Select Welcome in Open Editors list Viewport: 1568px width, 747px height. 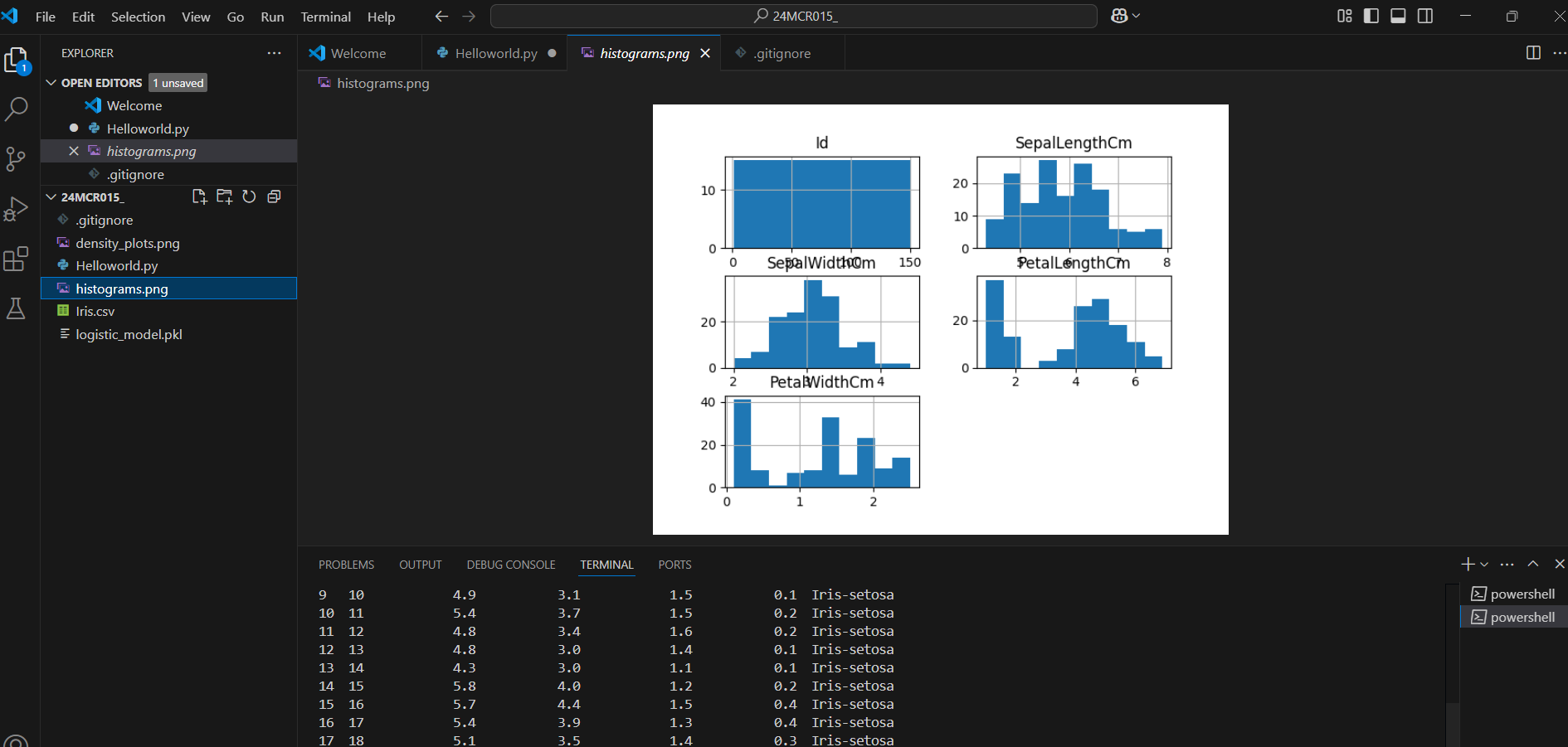pos(169,105)
